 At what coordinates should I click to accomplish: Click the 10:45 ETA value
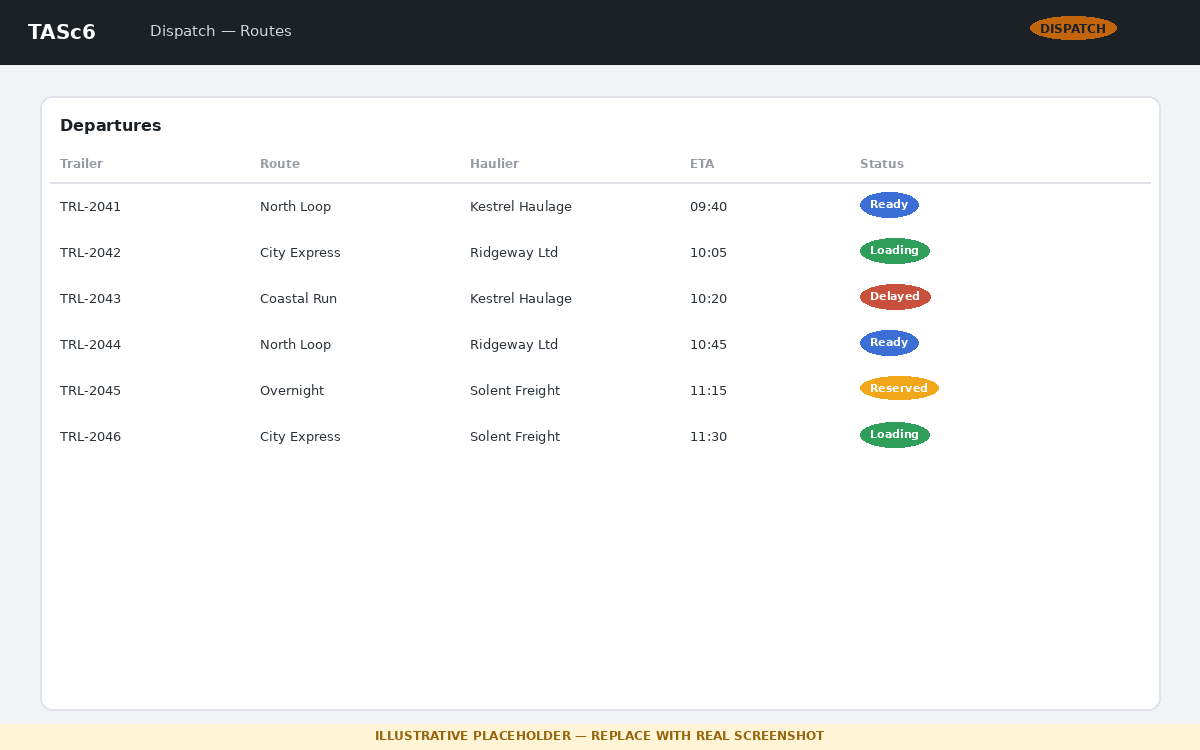(x=709, y=345)
